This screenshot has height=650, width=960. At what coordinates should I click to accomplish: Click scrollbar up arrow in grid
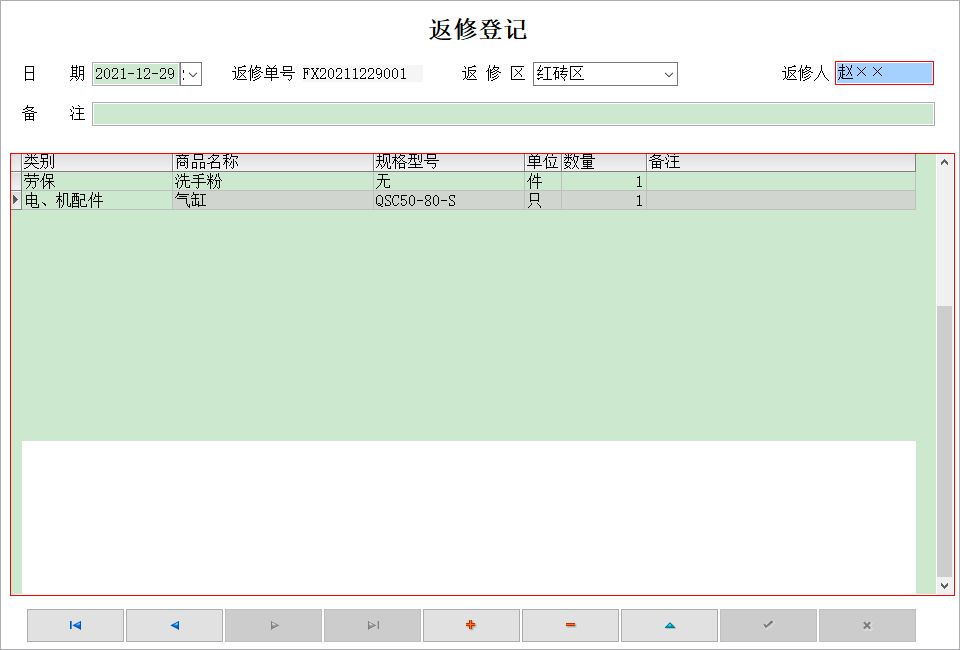944,162
